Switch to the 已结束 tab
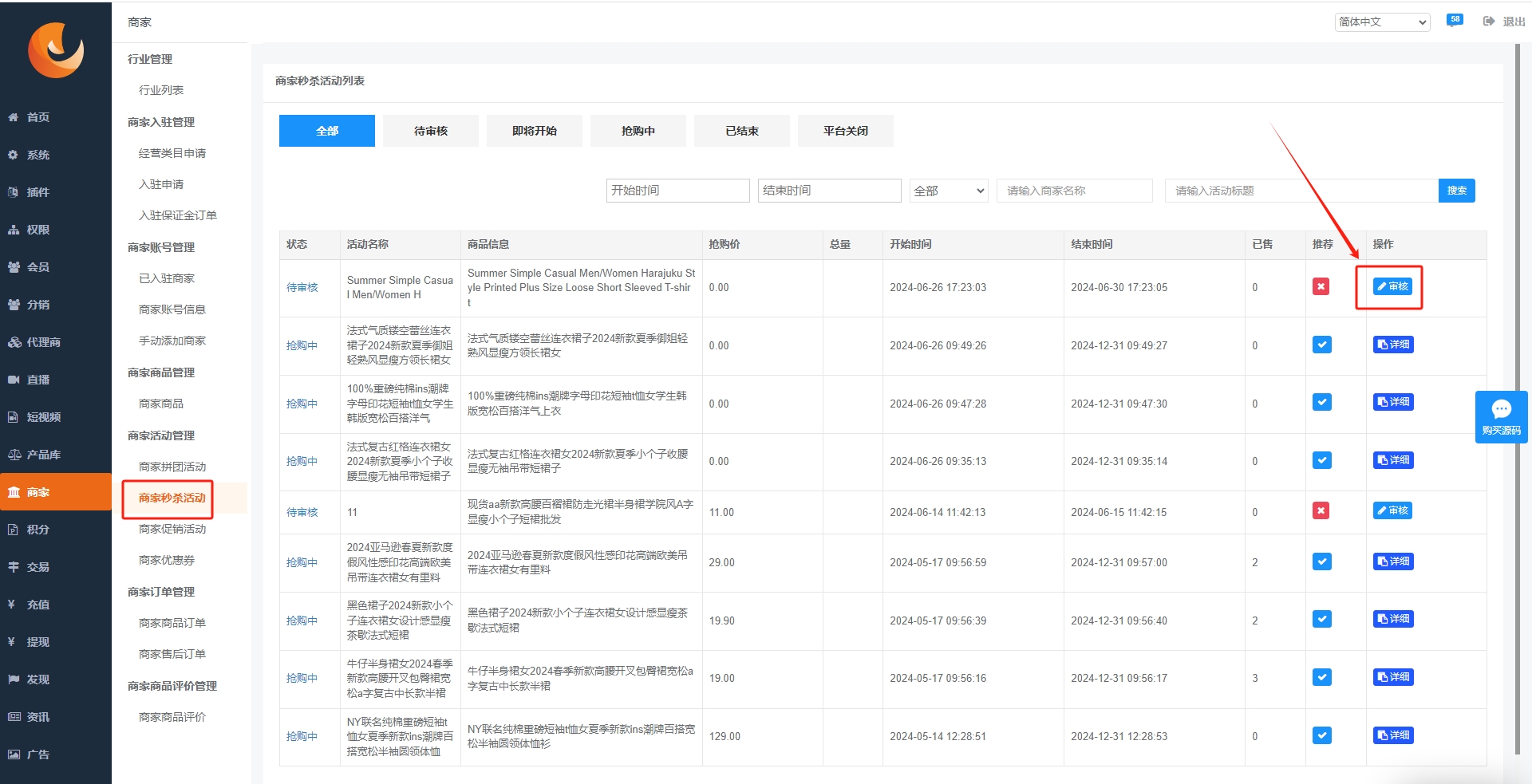This screenshot has width=1532, height=784. point(742,131)
